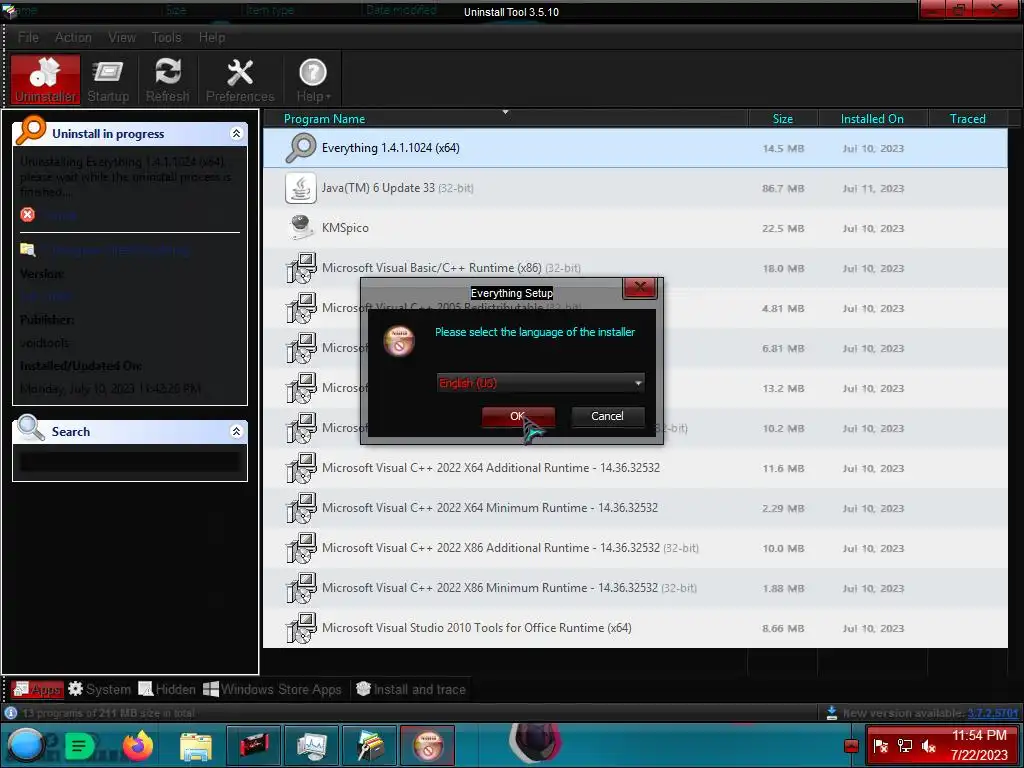
Task: Open the Install and trace tab
Action: [x=411, y=689]
